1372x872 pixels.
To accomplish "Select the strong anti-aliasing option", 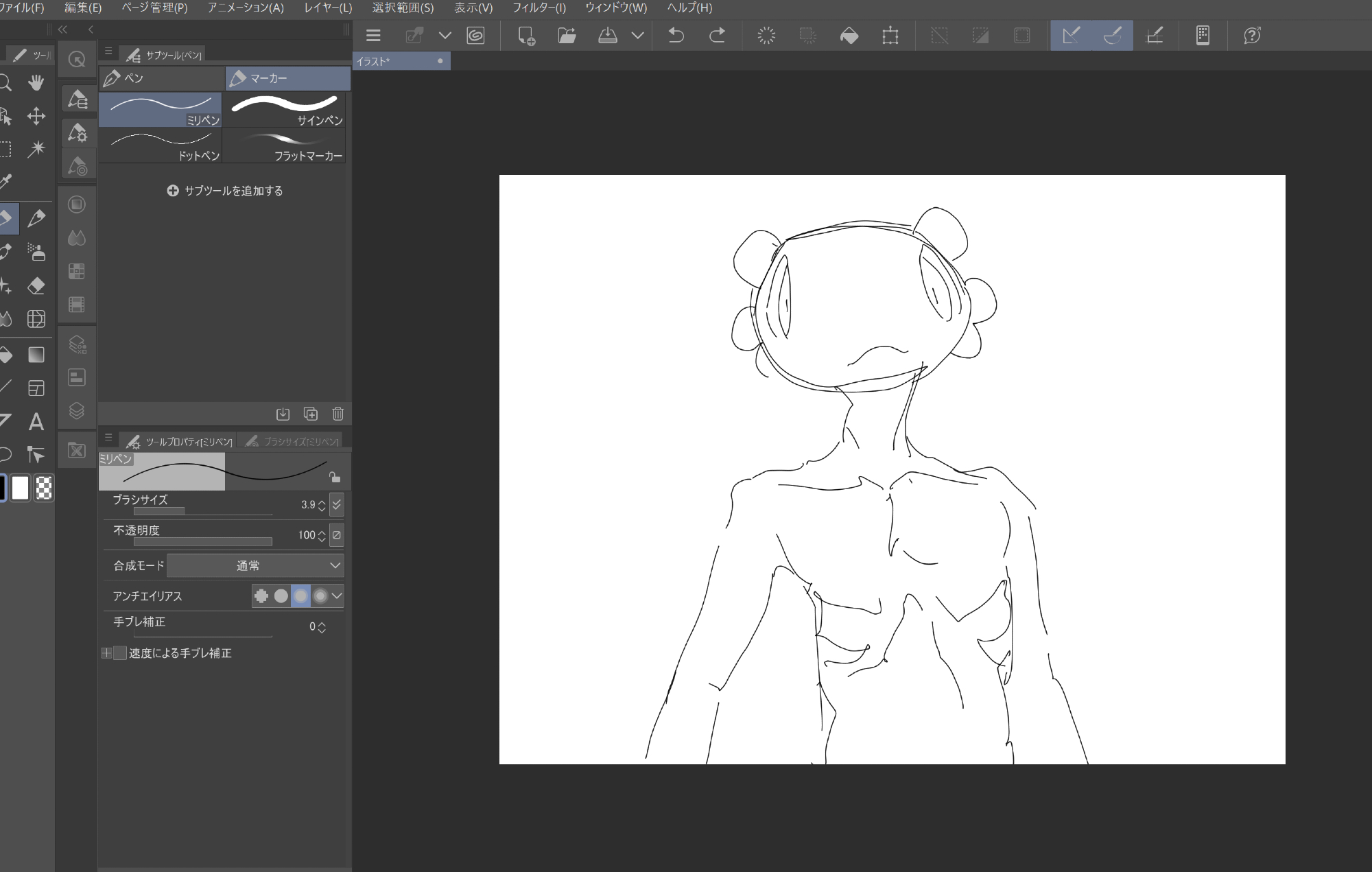I will coord(320,596).
